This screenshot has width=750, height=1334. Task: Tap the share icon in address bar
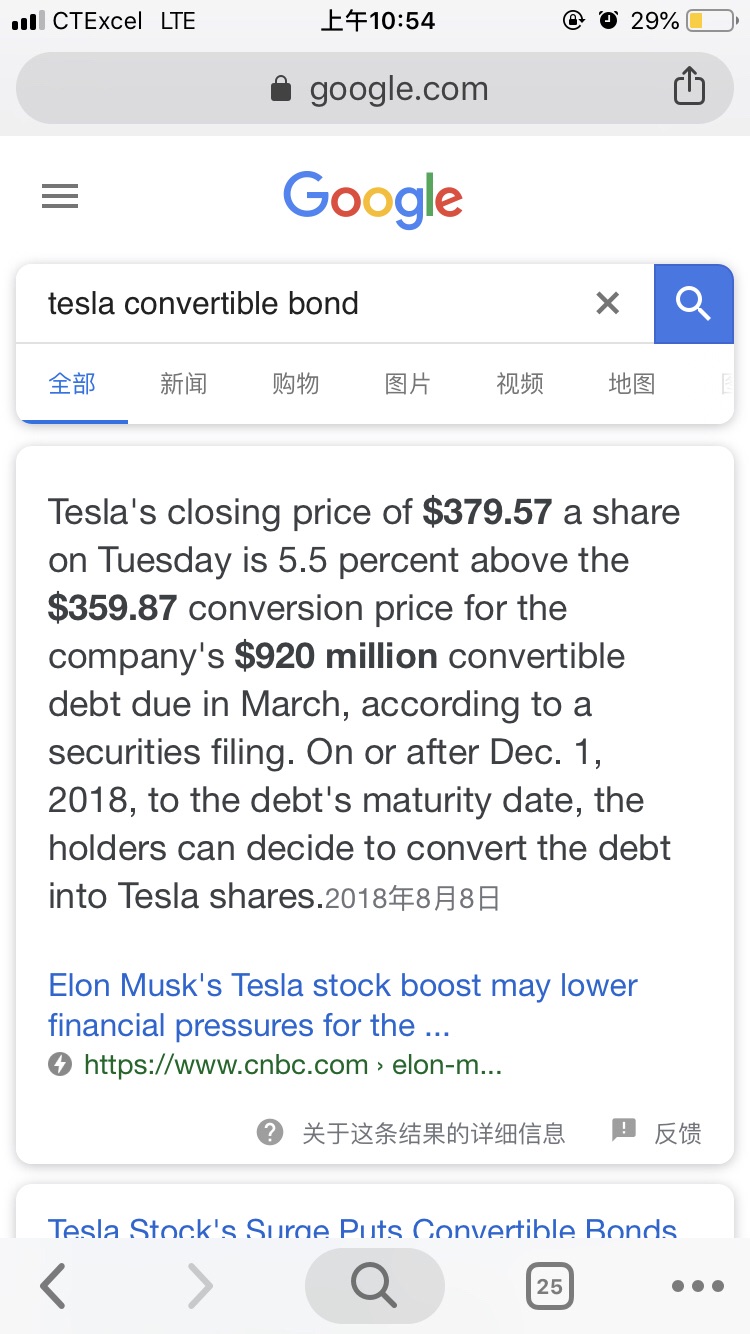[689, 87]
